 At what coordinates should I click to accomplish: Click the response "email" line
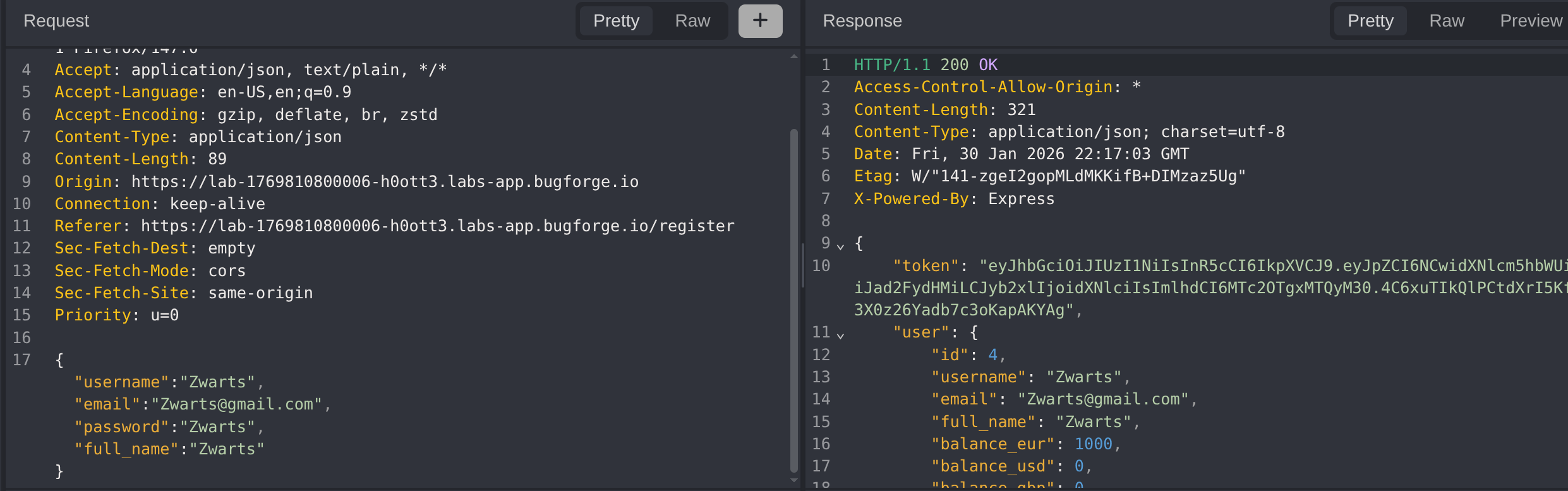[1064, 399]
